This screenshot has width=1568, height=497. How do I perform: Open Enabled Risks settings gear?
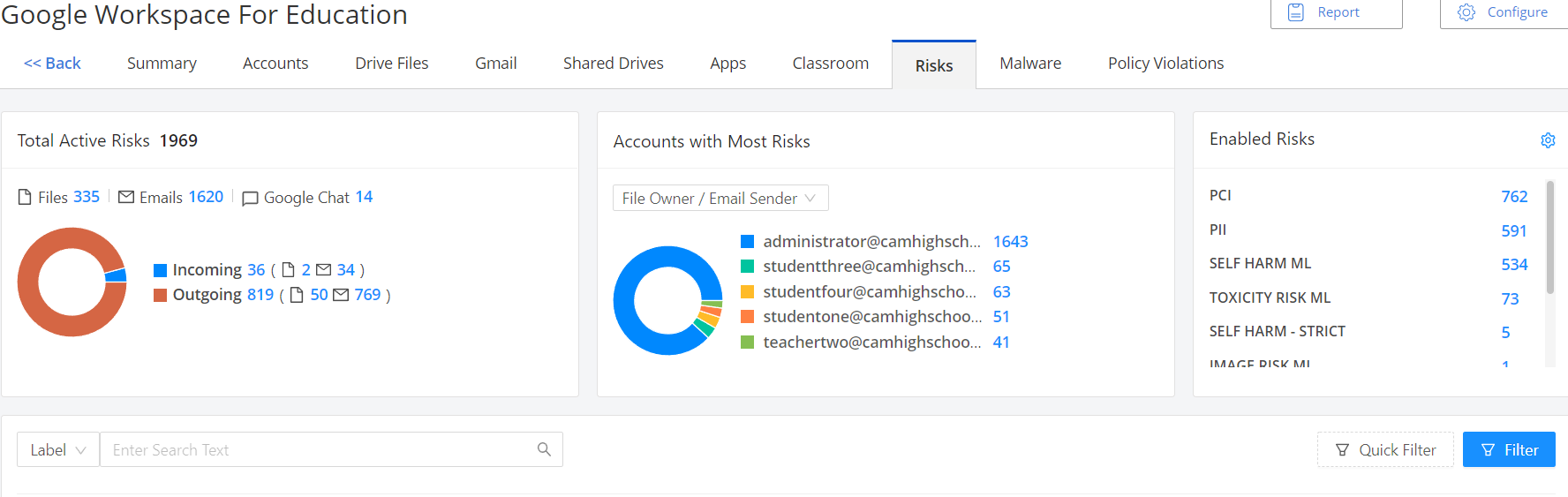1548,140
